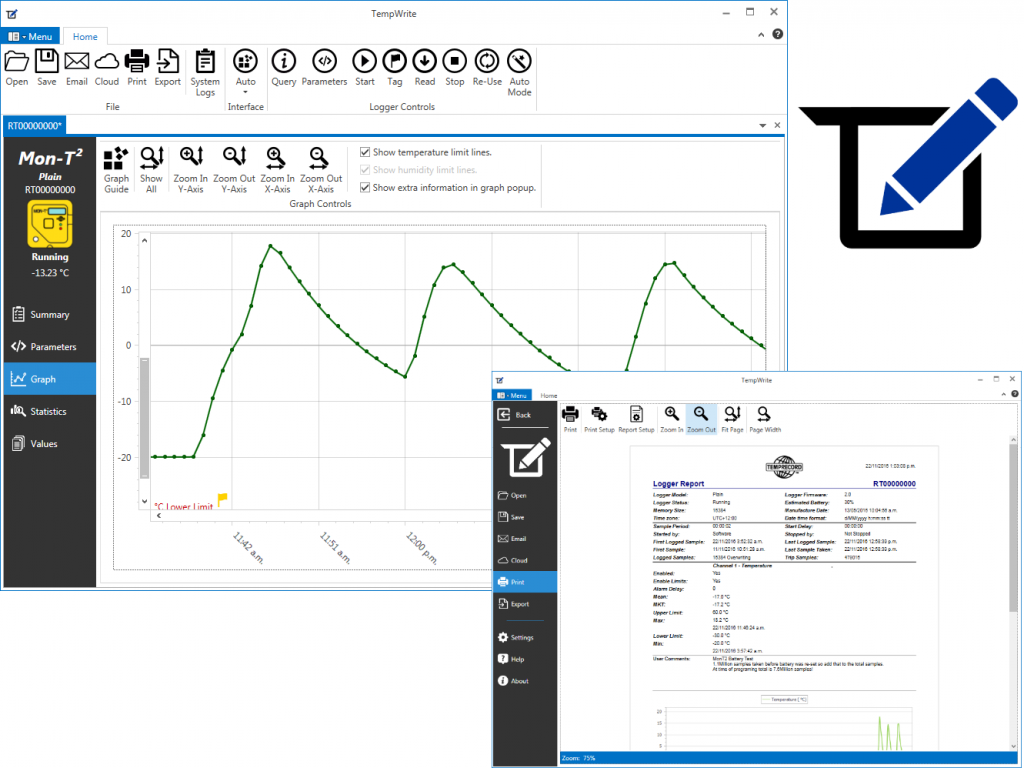1024x768 pixels.
Task: Print from the main window ribbon
Action: [x=136, y=67]
